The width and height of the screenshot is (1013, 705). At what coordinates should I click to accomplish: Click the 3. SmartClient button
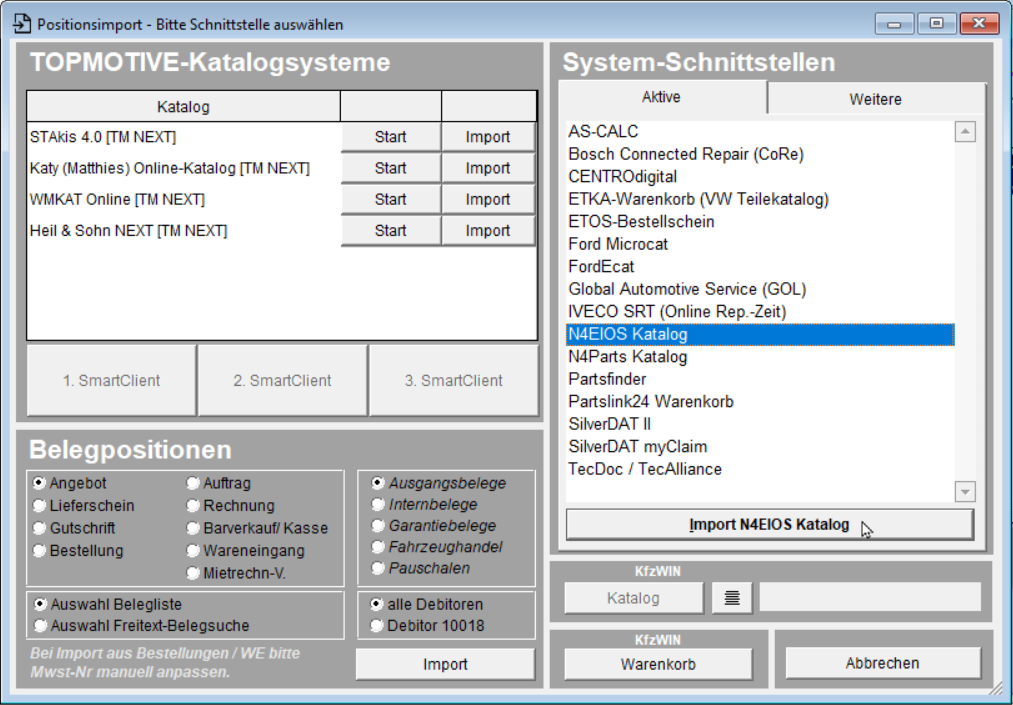coord(454,381)
